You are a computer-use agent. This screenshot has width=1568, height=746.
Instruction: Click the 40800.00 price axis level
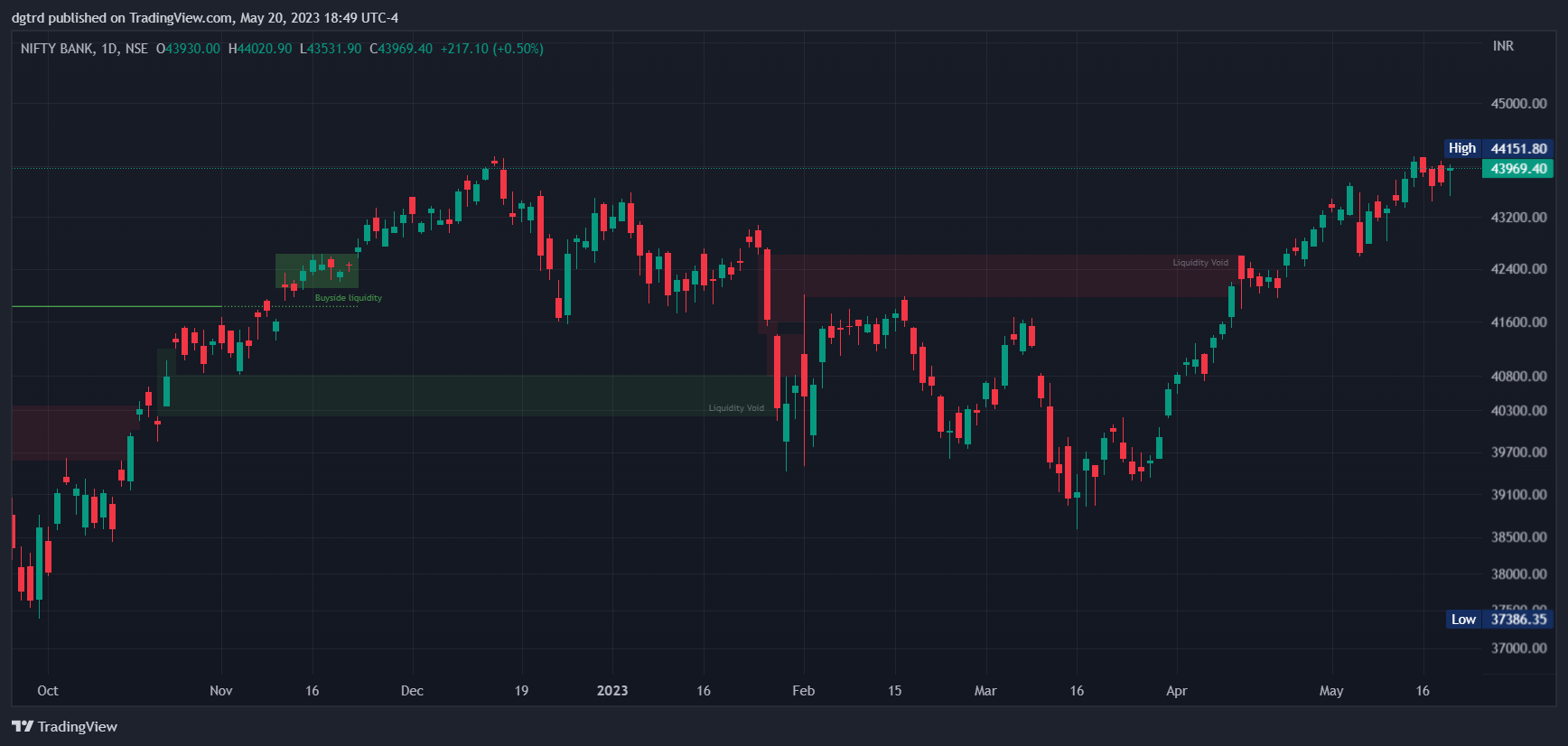[x=1518, y=377]
